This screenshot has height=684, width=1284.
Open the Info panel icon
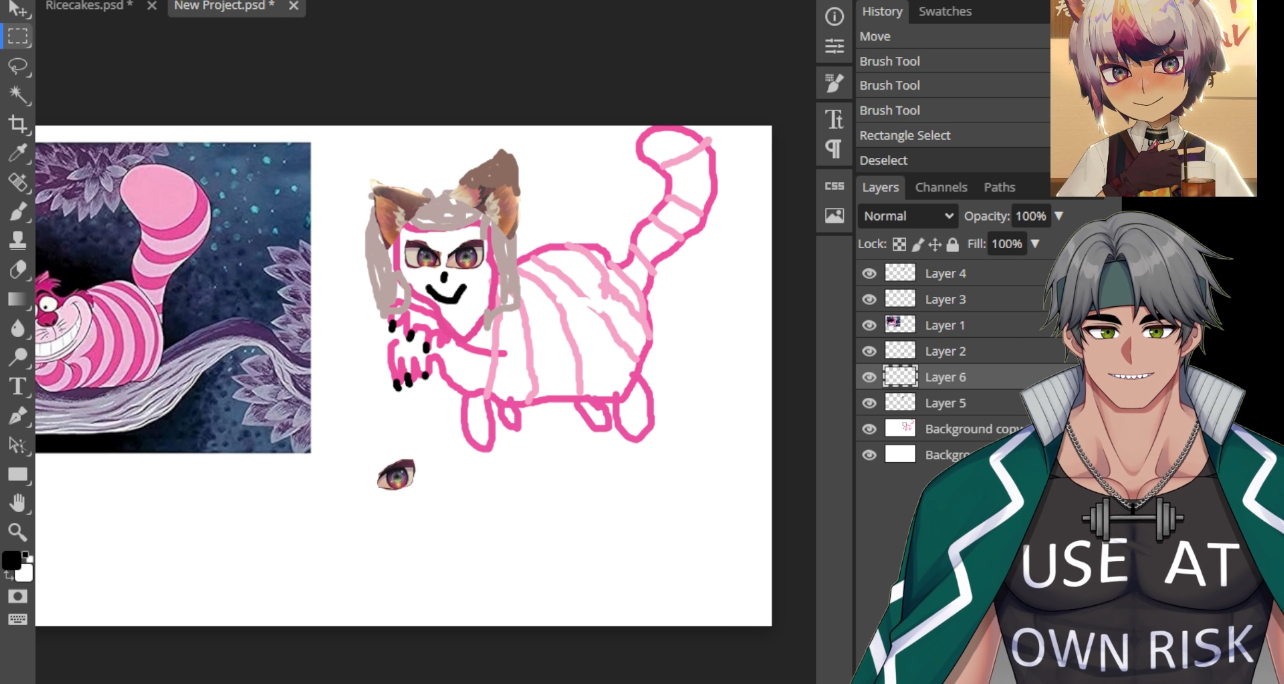click(x=834, y=16)
